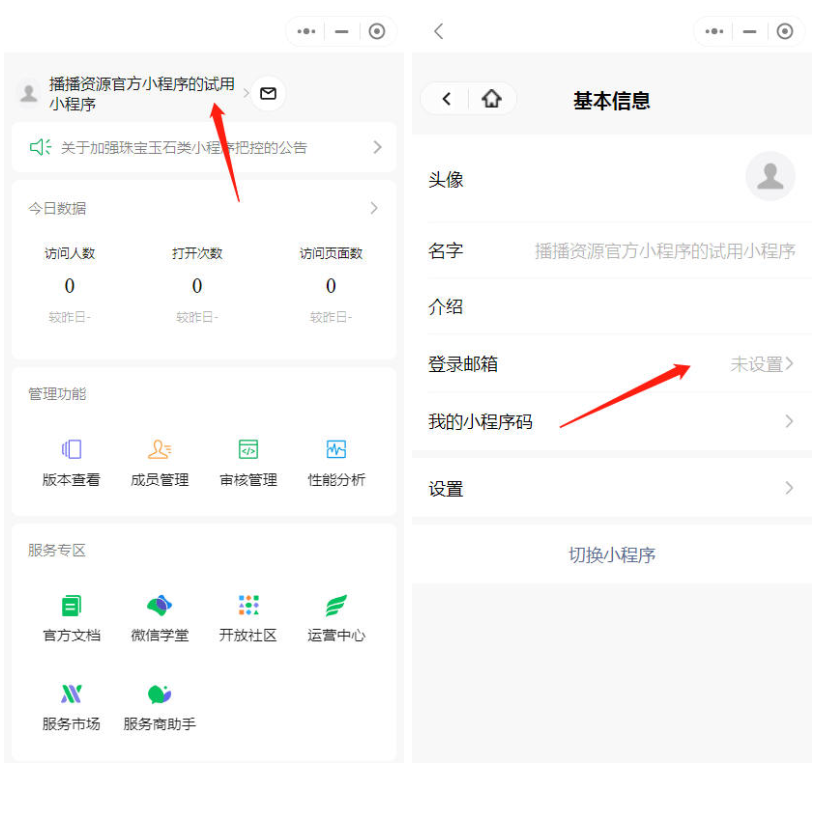Open 服务商助手 icon
Viewport: 828px width, 834px height.
160,694
